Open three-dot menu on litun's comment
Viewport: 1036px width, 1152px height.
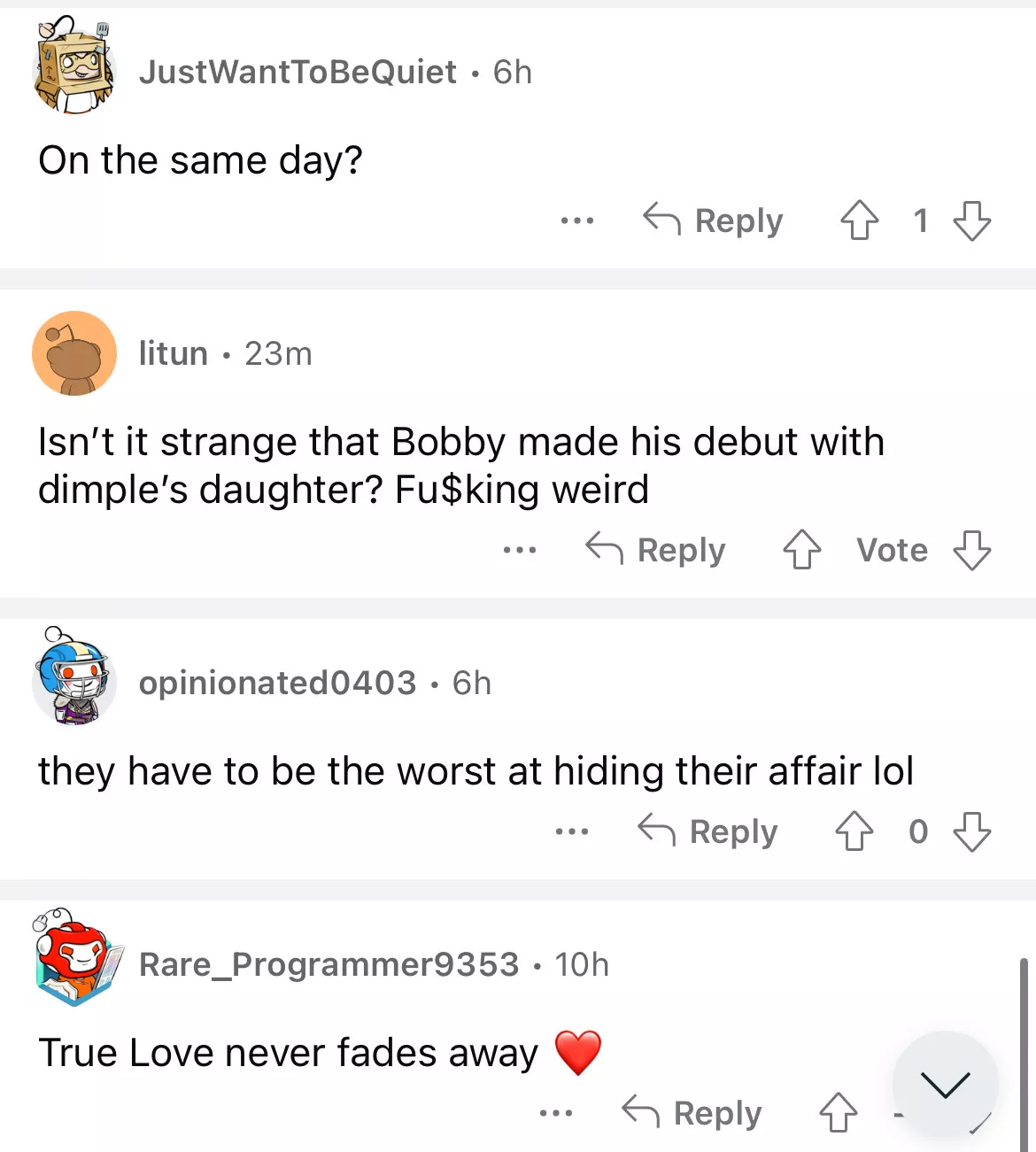519,550
